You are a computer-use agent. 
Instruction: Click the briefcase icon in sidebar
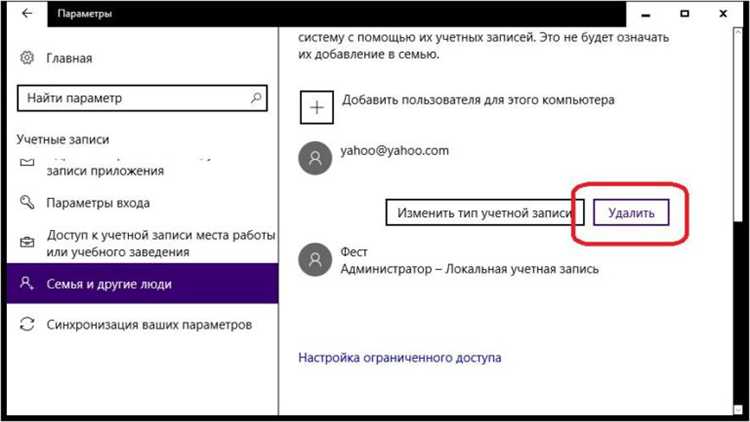[x=27, y=242]
